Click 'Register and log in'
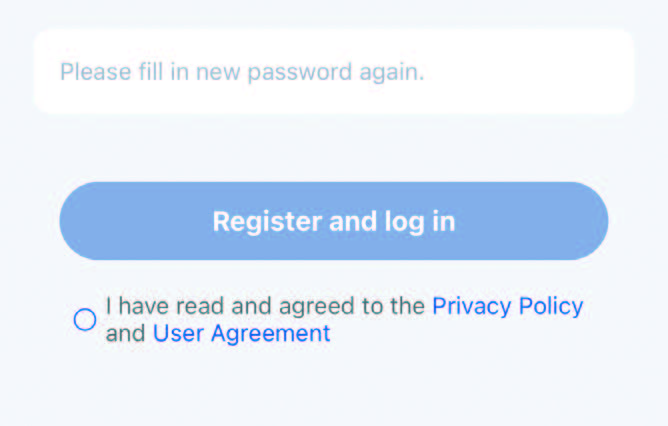668x426 pixels. tap(334, 221)
